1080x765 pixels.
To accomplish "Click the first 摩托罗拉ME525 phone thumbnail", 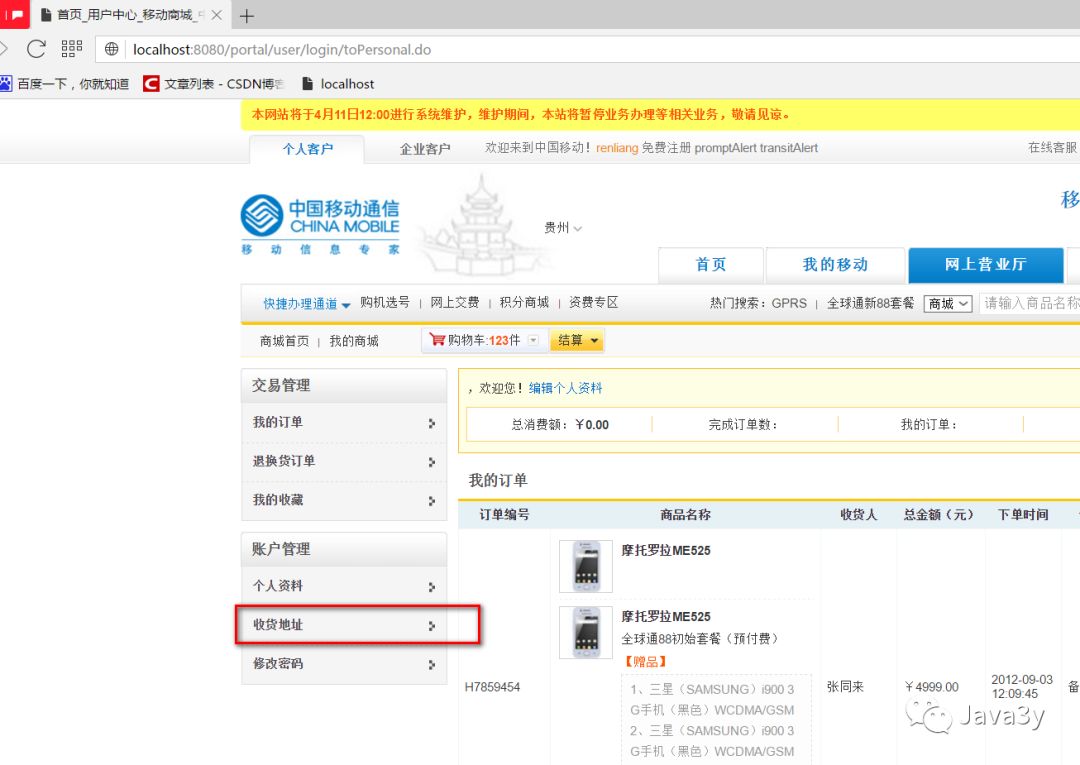I will [x=585, y=566].
